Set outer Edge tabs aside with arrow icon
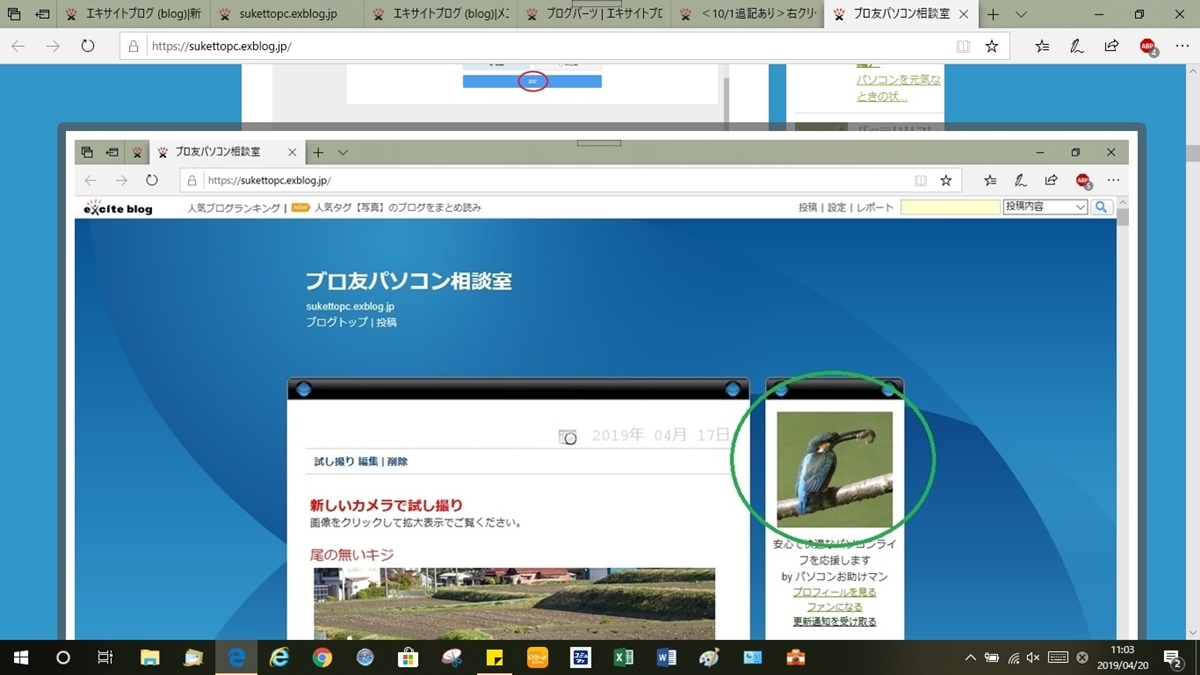The height and width of the screenshot is (675, 1200). [x=43, y=14]
